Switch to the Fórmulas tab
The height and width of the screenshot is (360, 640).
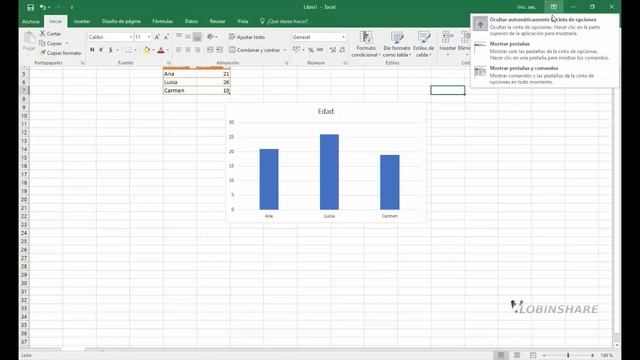point(162,21)
